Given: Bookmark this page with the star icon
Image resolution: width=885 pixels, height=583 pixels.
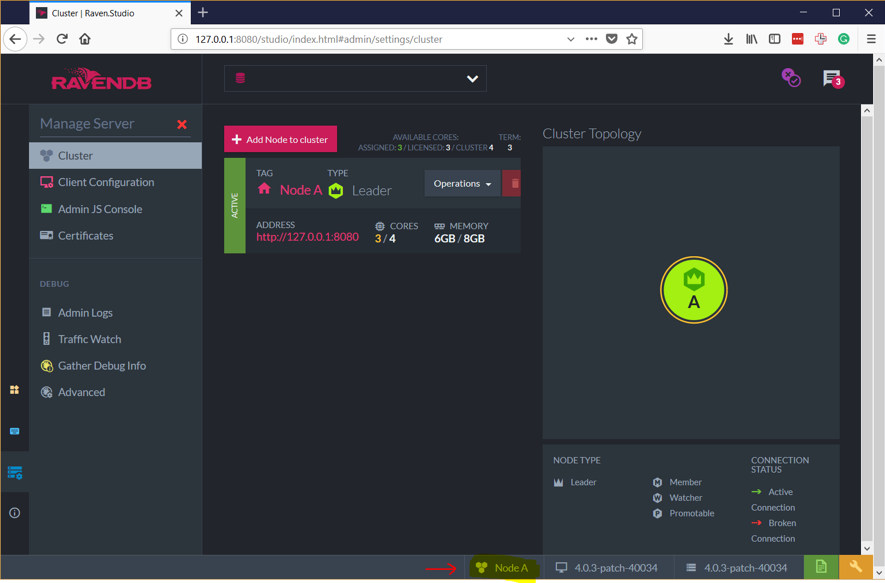Looking at the screenshot, I should (632, 39).
